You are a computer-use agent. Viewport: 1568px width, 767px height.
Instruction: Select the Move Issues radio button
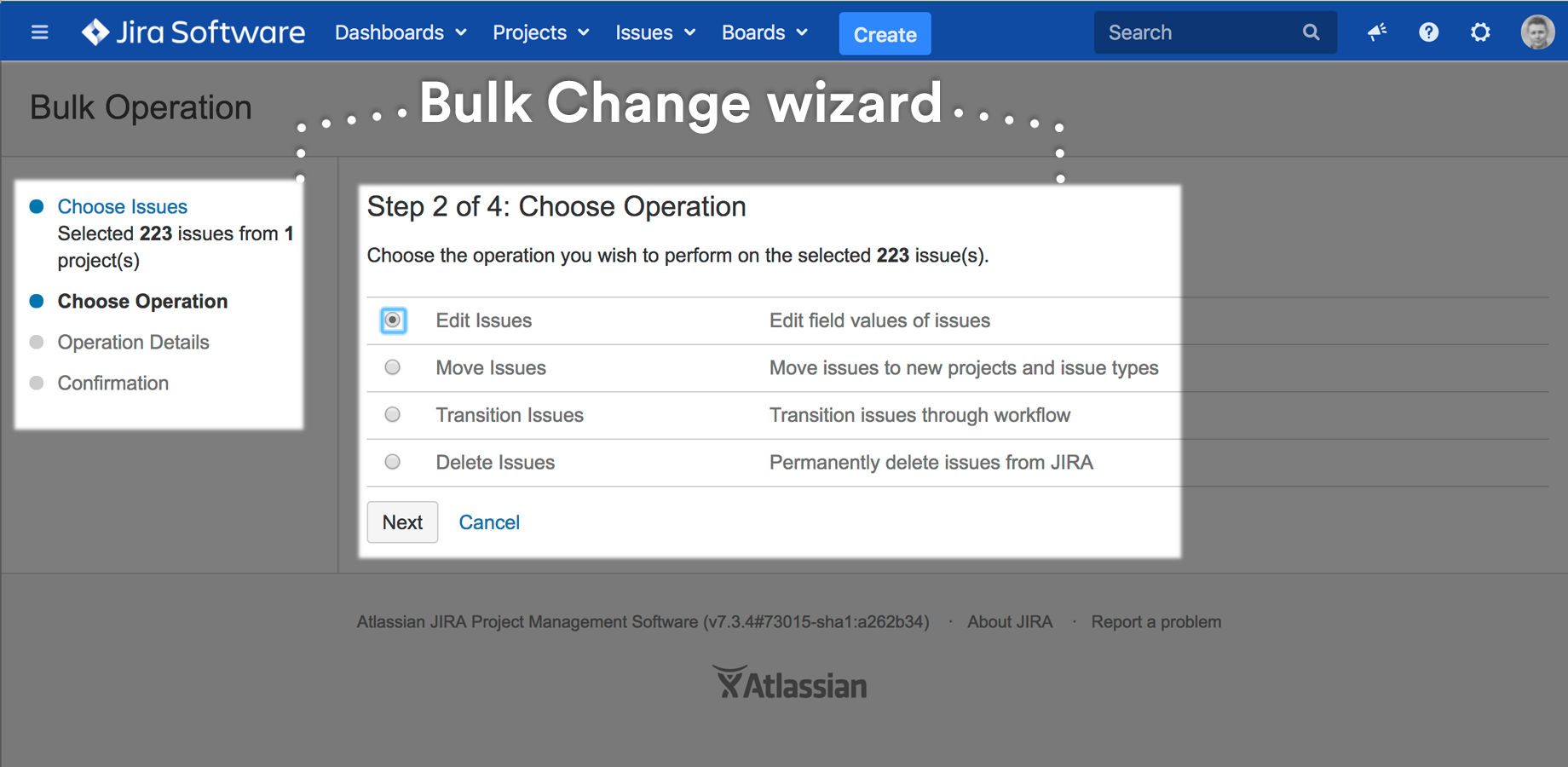pos(393,367)
